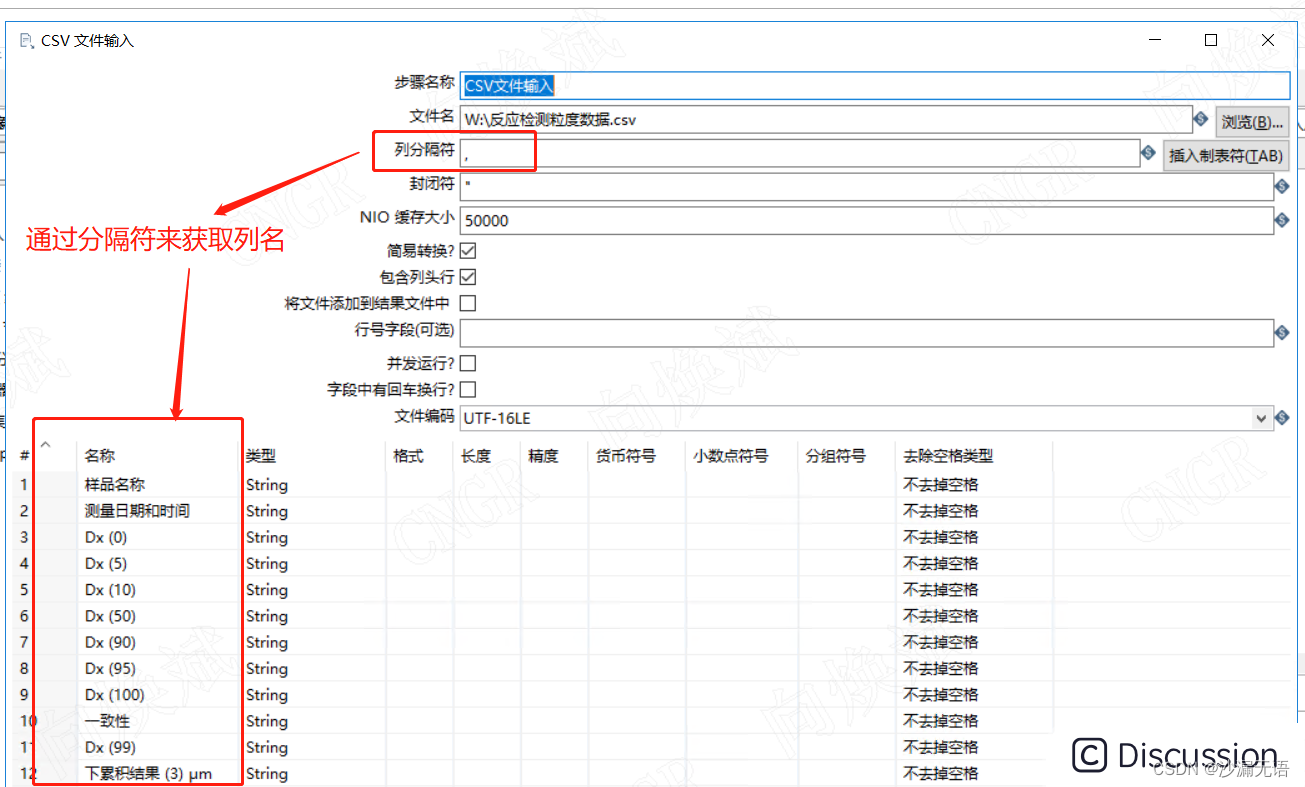
Task: Click variable icon beside 行号字段(可选) field
Action: point(1286,333)
